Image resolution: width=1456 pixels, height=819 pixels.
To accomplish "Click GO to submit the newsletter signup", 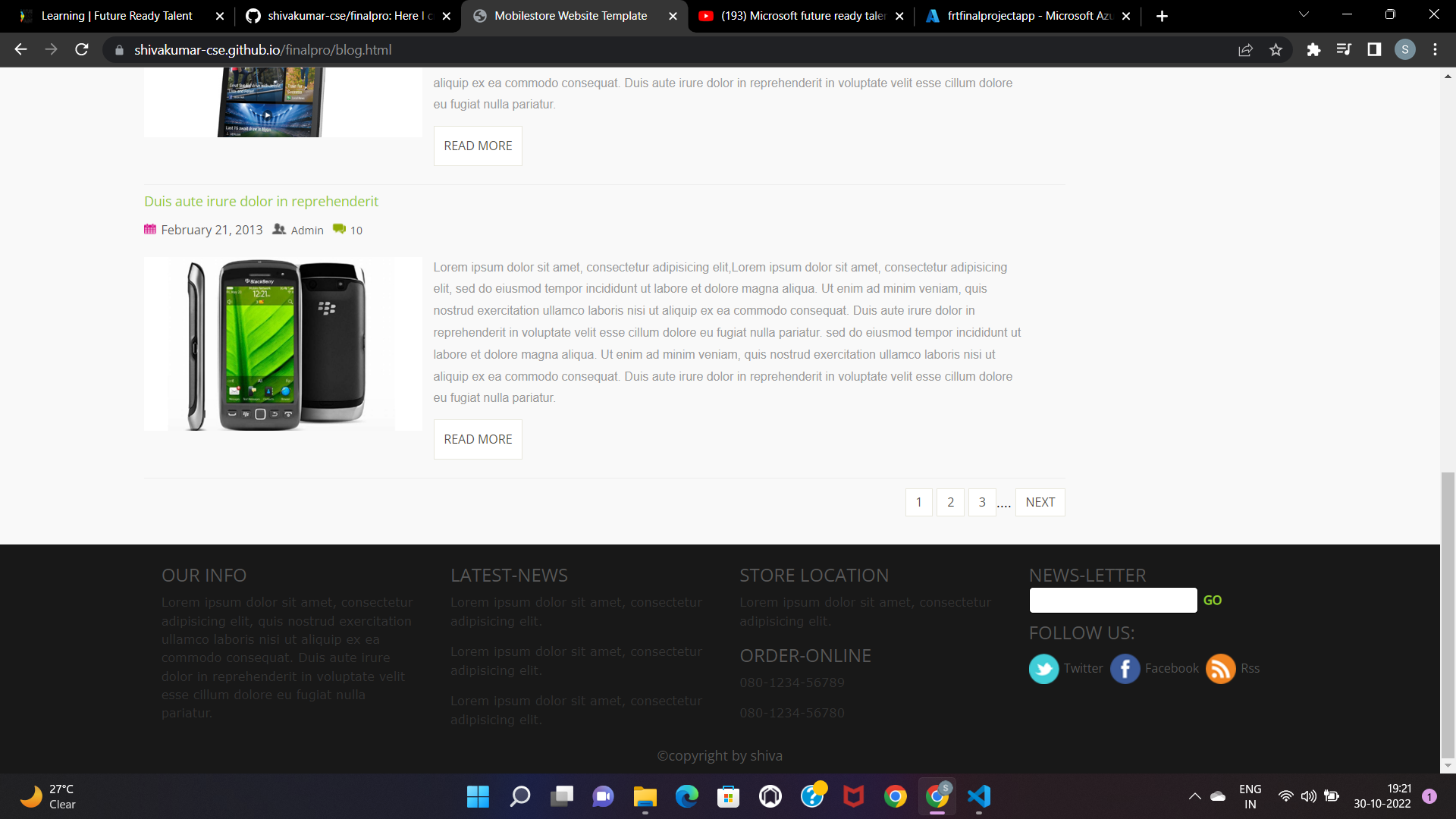I will point(1213,600).
